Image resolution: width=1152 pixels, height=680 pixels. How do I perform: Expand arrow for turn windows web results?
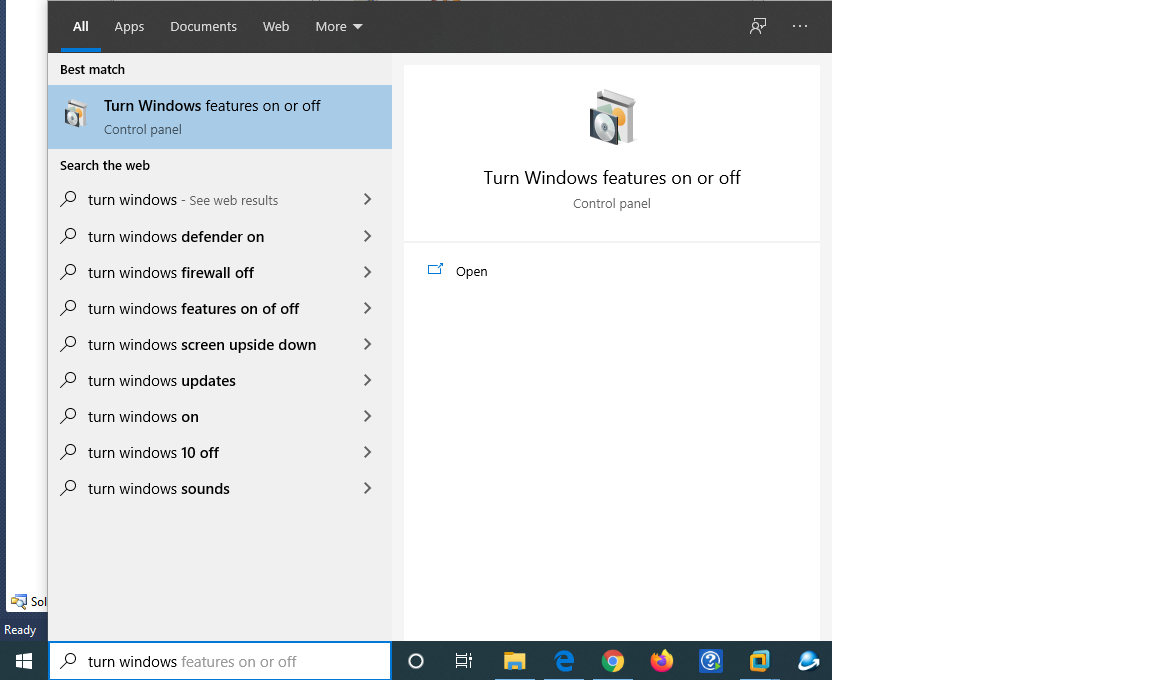click(367, 199)
